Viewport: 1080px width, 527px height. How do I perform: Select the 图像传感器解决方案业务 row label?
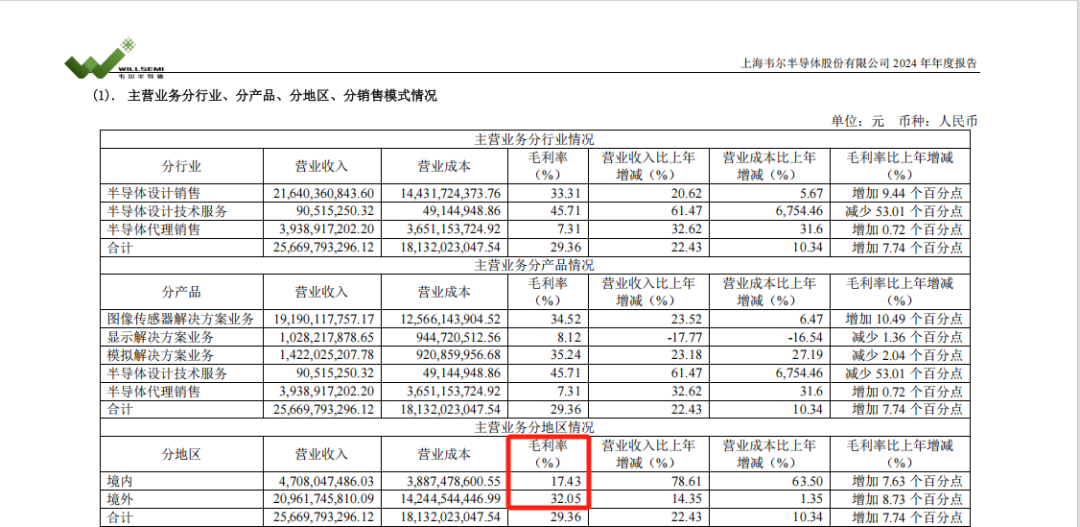(180, 319)
